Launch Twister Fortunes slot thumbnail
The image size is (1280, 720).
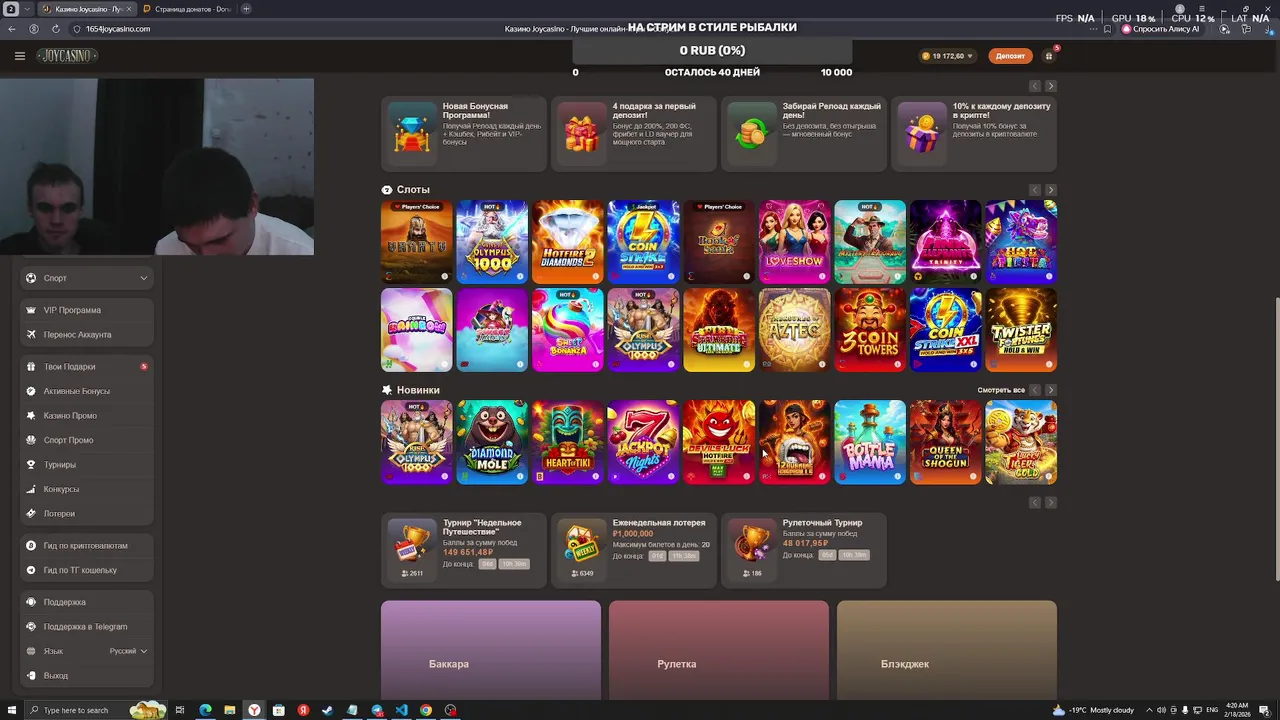click(x=1021, y=330)
